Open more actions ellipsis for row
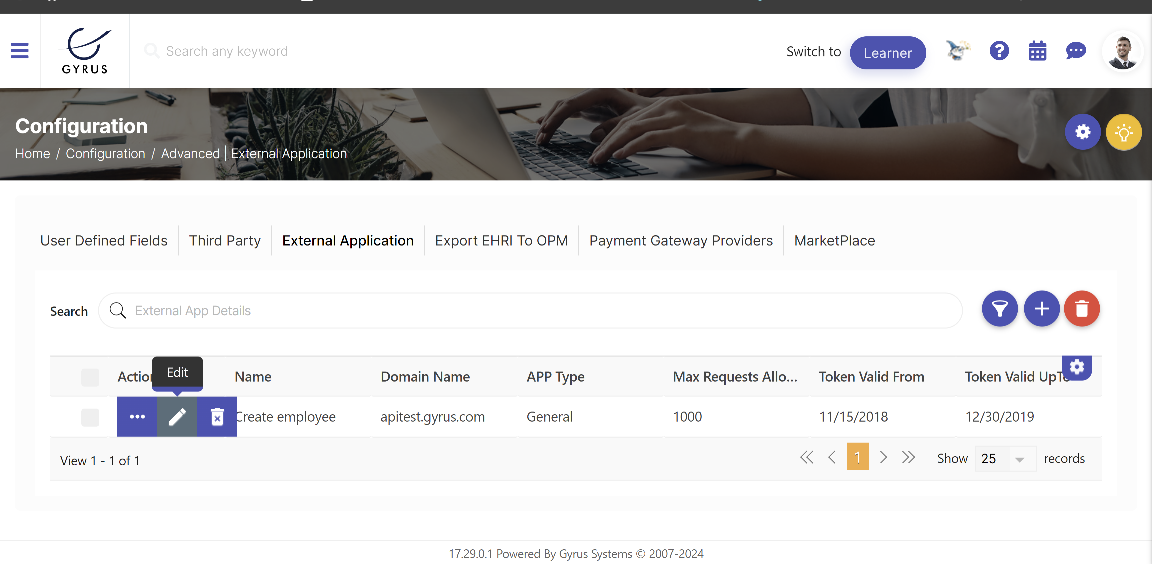 [137, 417]
